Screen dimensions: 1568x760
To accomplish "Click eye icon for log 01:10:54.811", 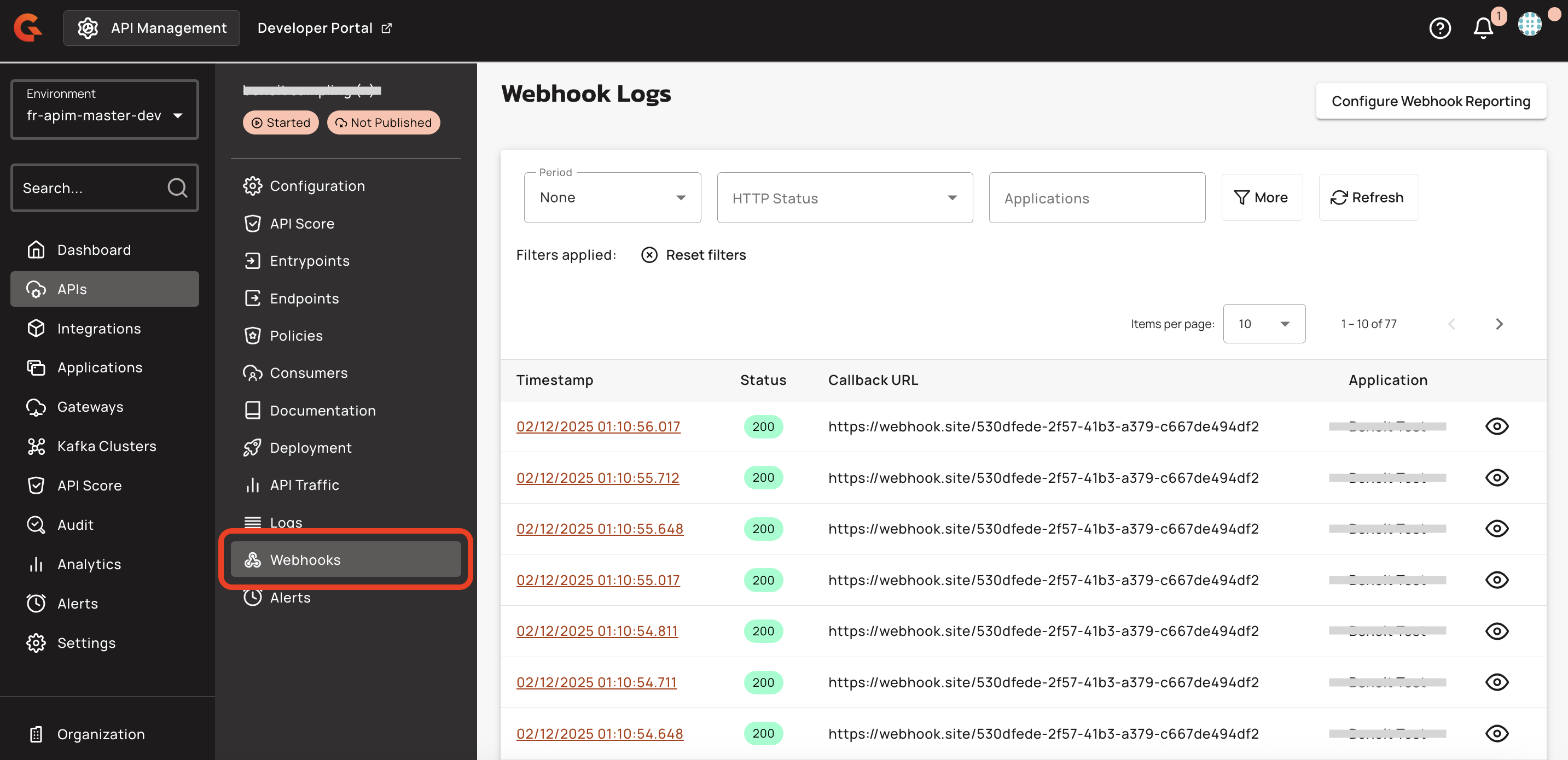I will pos(1496,631).
